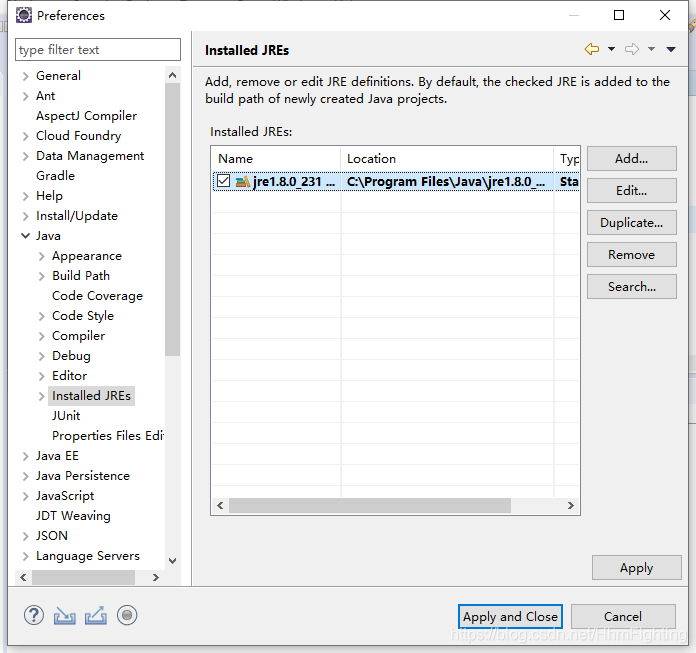Screen dimensions: 696x653
Task: Collapse the Java tree node
Action: 26,236
